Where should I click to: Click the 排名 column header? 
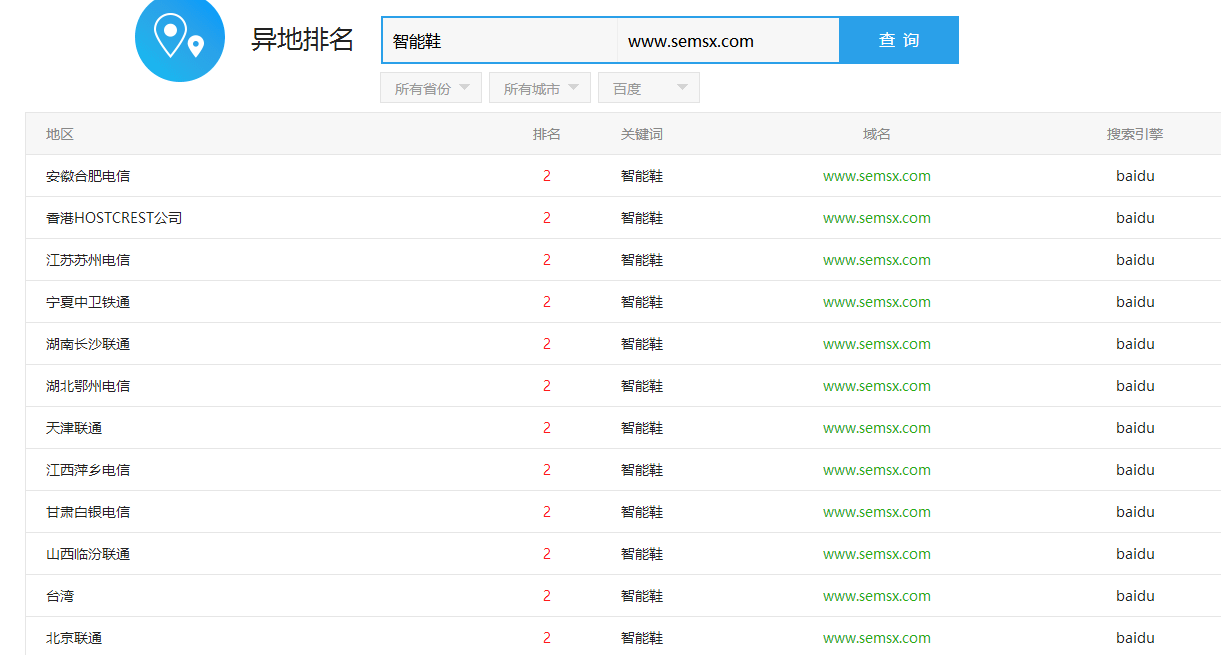(x=547, y=134)
